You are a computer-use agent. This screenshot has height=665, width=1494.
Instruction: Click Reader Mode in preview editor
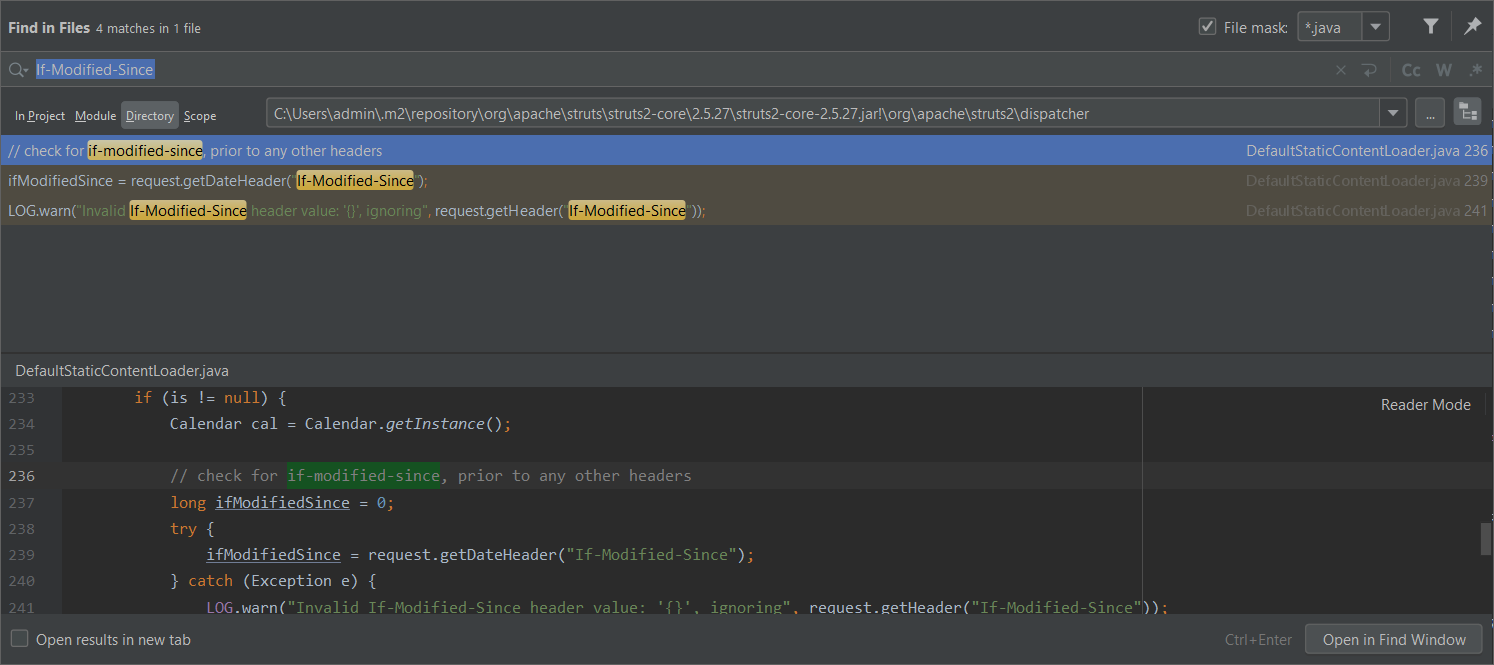pyautogui.click(x=1425, y=405)
